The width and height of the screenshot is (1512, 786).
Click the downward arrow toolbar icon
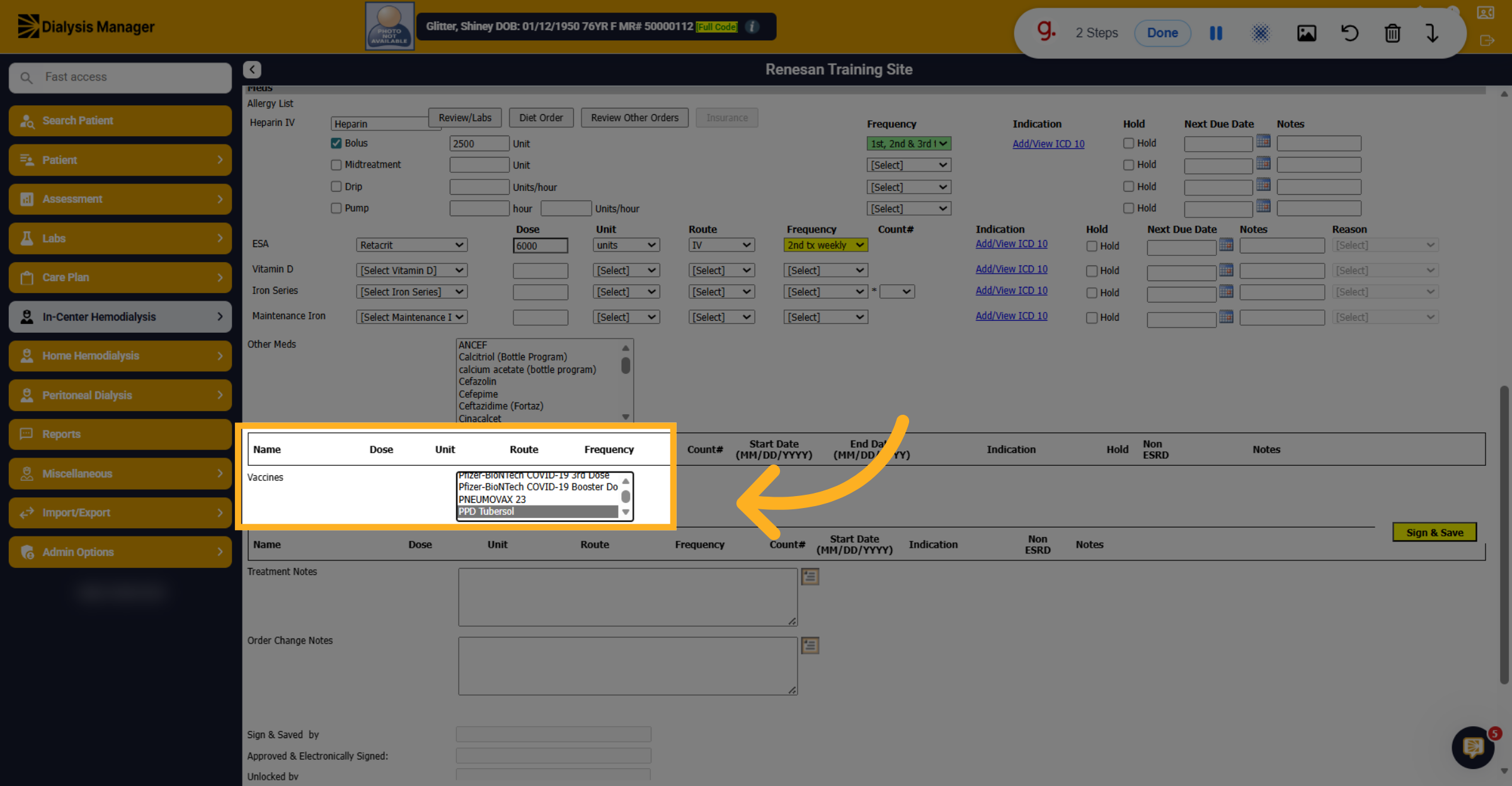pyautogui.click(x=1433, y=33)
